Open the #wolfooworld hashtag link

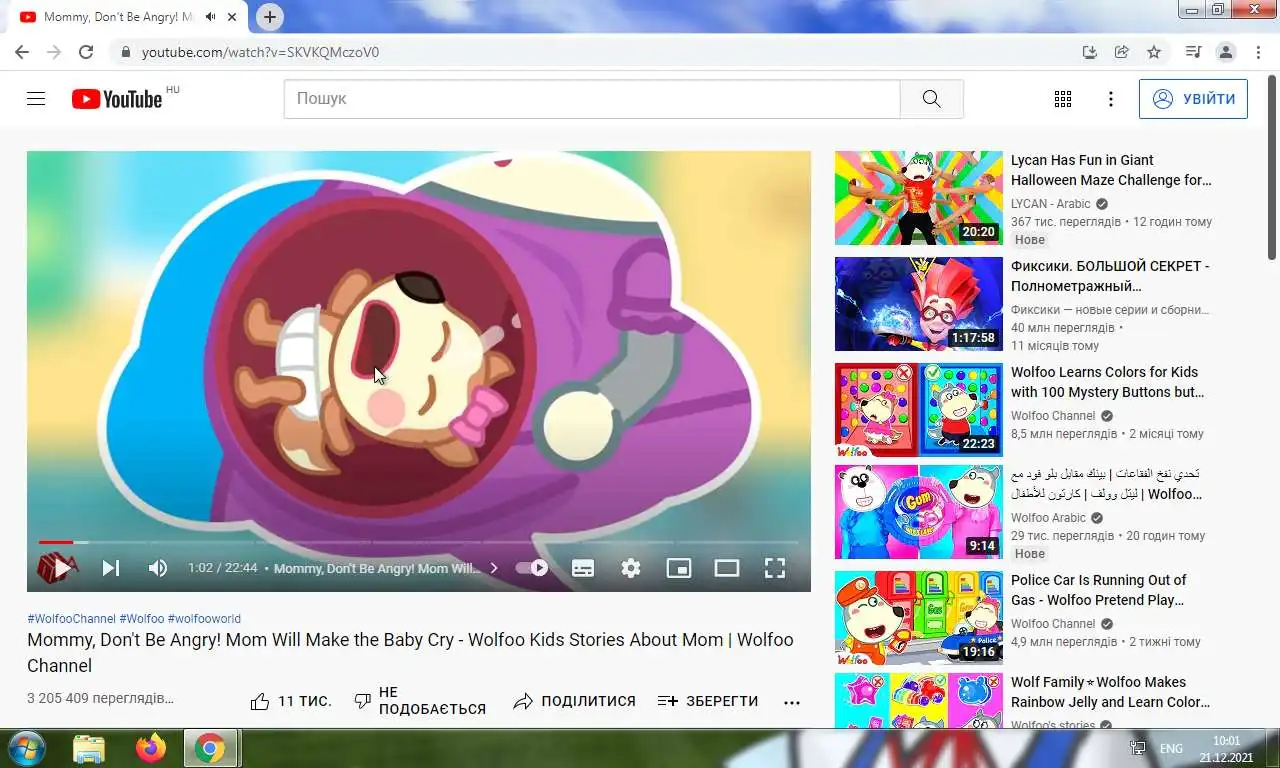(204, 619)
